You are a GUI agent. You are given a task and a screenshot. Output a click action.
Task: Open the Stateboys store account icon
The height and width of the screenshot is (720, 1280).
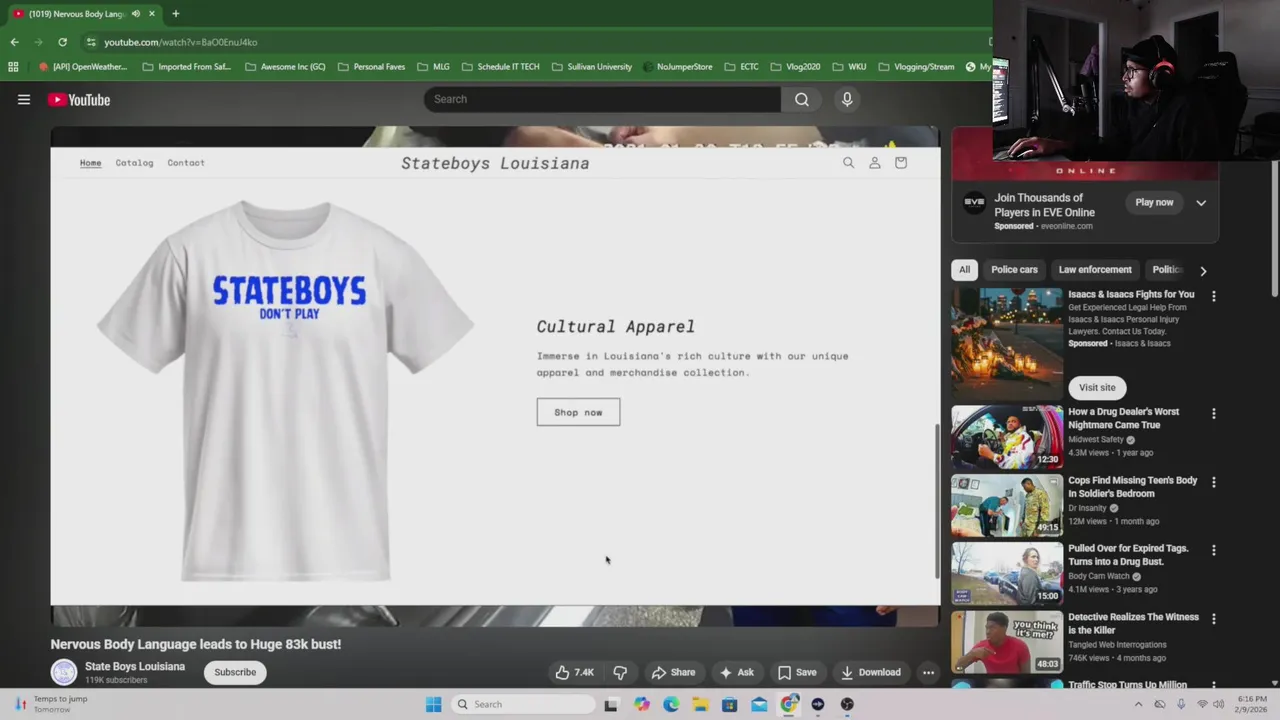[874, 162]
